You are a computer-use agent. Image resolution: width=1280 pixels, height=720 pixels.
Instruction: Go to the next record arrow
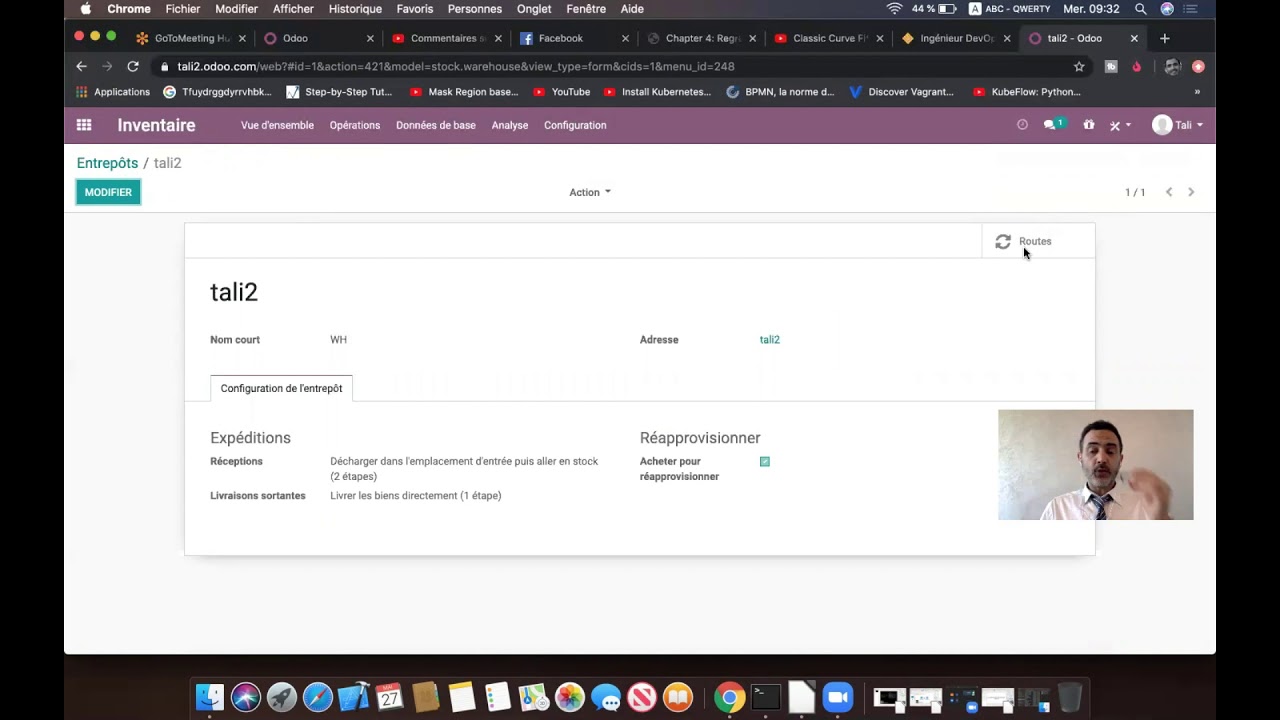tap(1191, 192)
